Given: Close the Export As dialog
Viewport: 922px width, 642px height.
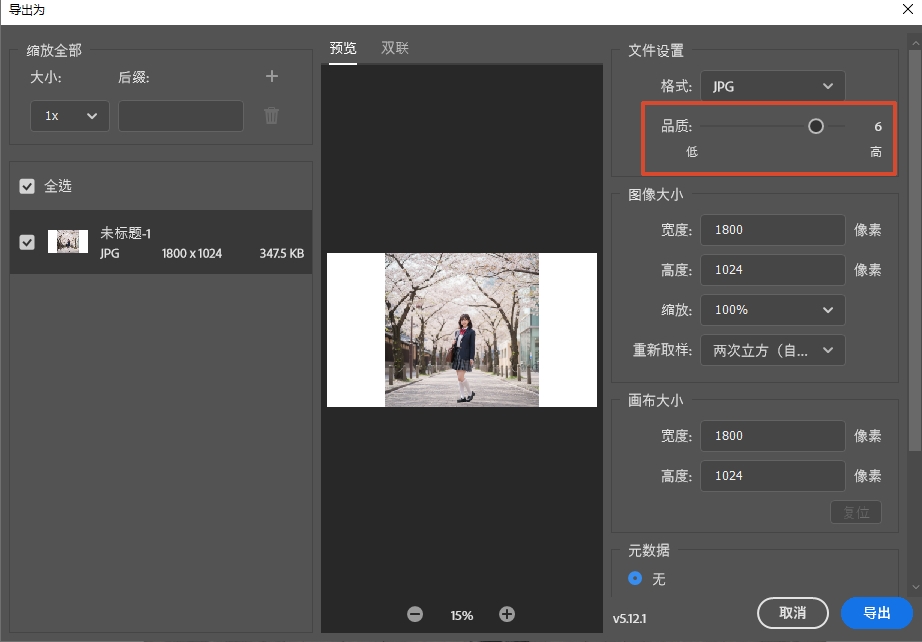Looking at the screenshot, I should [x=908, y=10].
